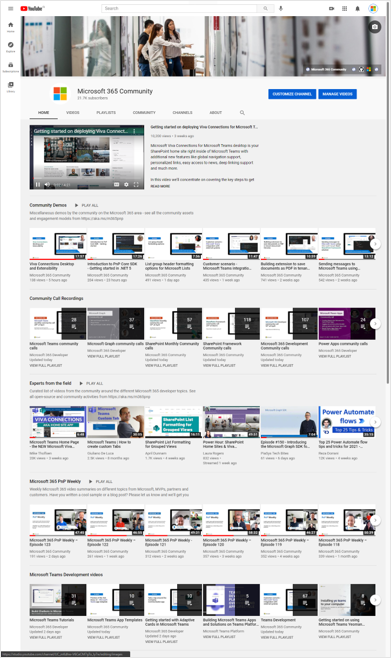Open the notifications bell

click(357, 8)
